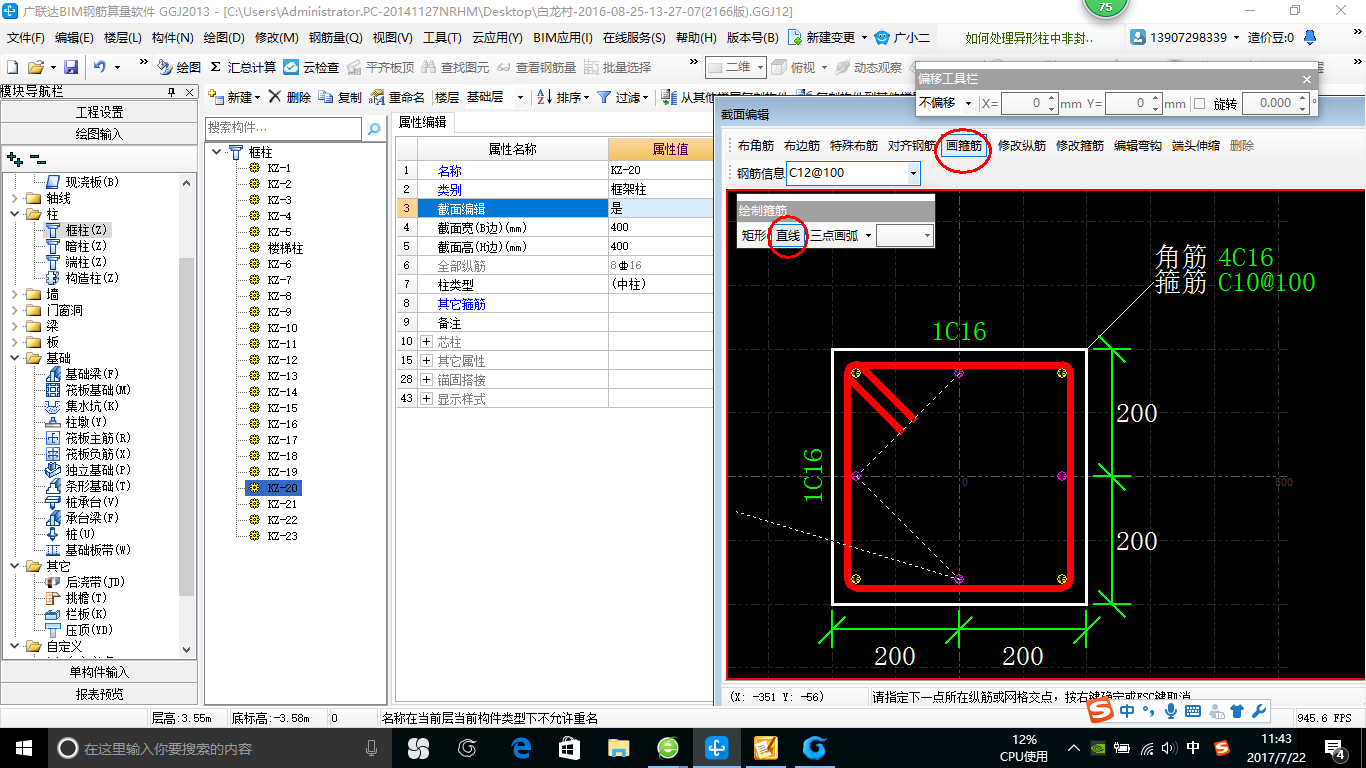1366x768 pixels.
Task: Click the 修改纵筋 button
Action: pos(1022,146)
